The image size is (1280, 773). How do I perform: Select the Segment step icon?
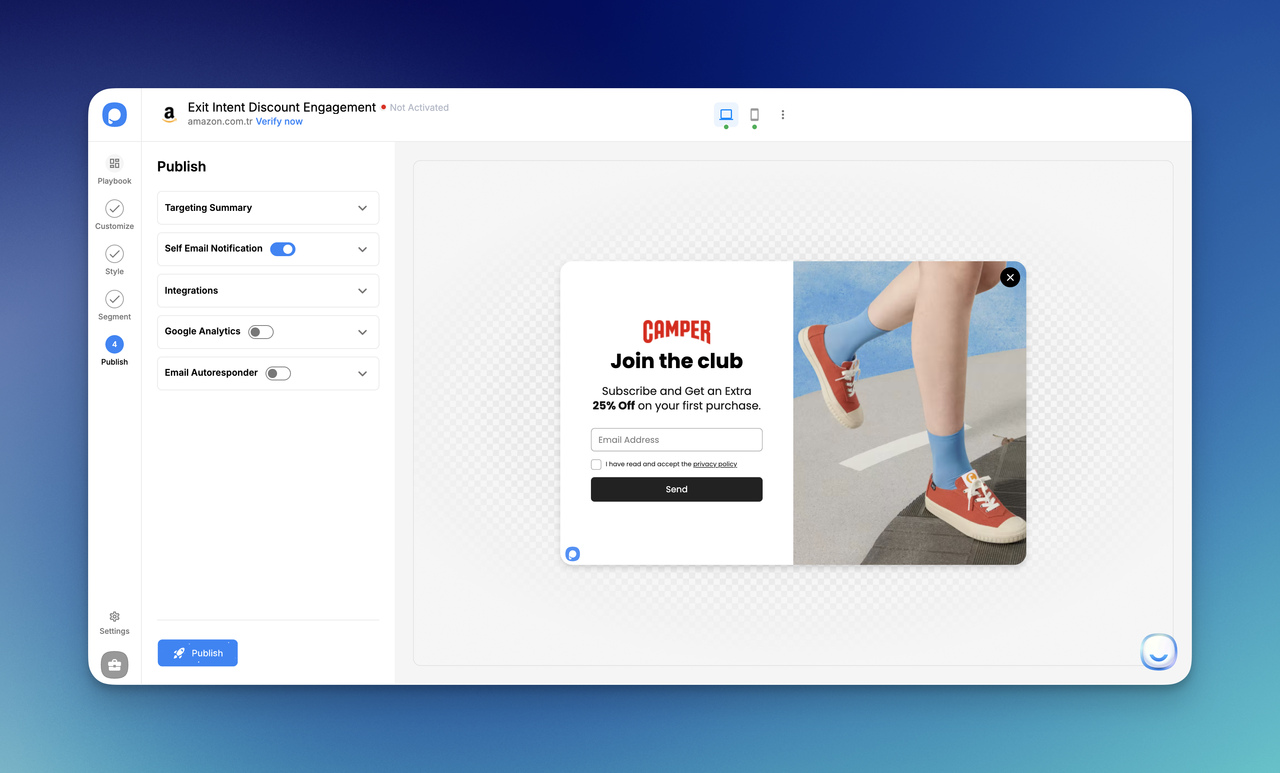114,302
